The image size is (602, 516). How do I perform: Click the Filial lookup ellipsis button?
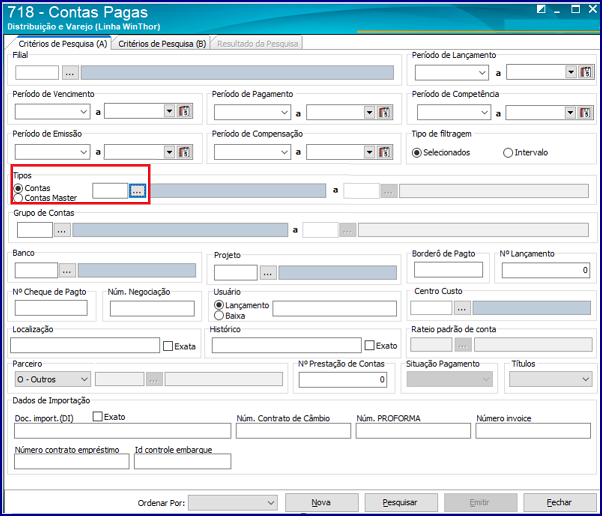pyautogui.click(x=70, y=73)
